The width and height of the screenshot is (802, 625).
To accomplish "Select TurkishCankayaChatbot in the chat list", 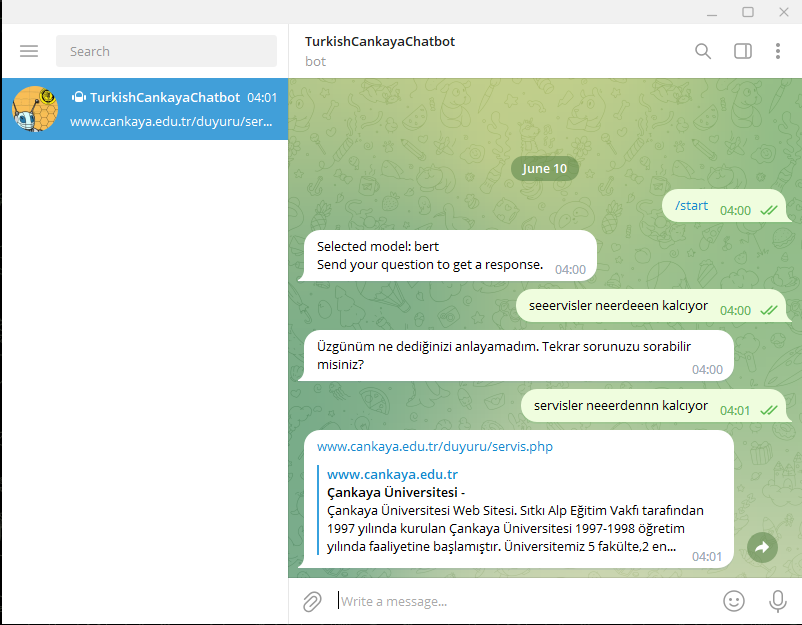I will pos(144,109).
